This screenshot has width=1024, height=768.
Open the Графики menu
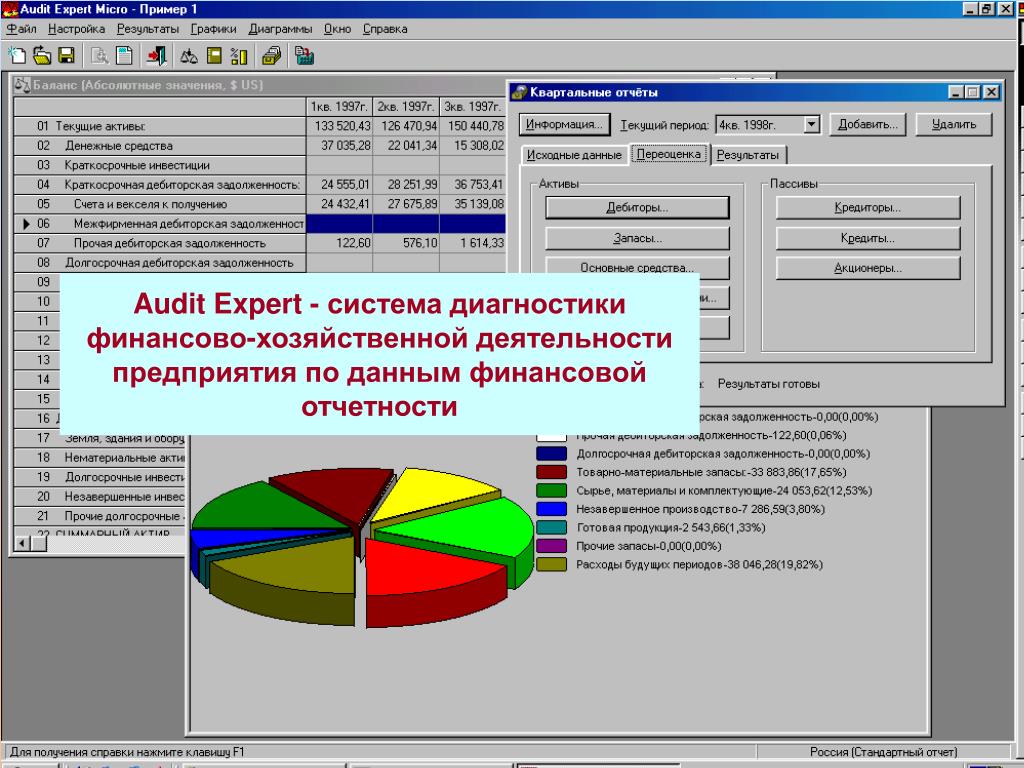coord(214,29)
